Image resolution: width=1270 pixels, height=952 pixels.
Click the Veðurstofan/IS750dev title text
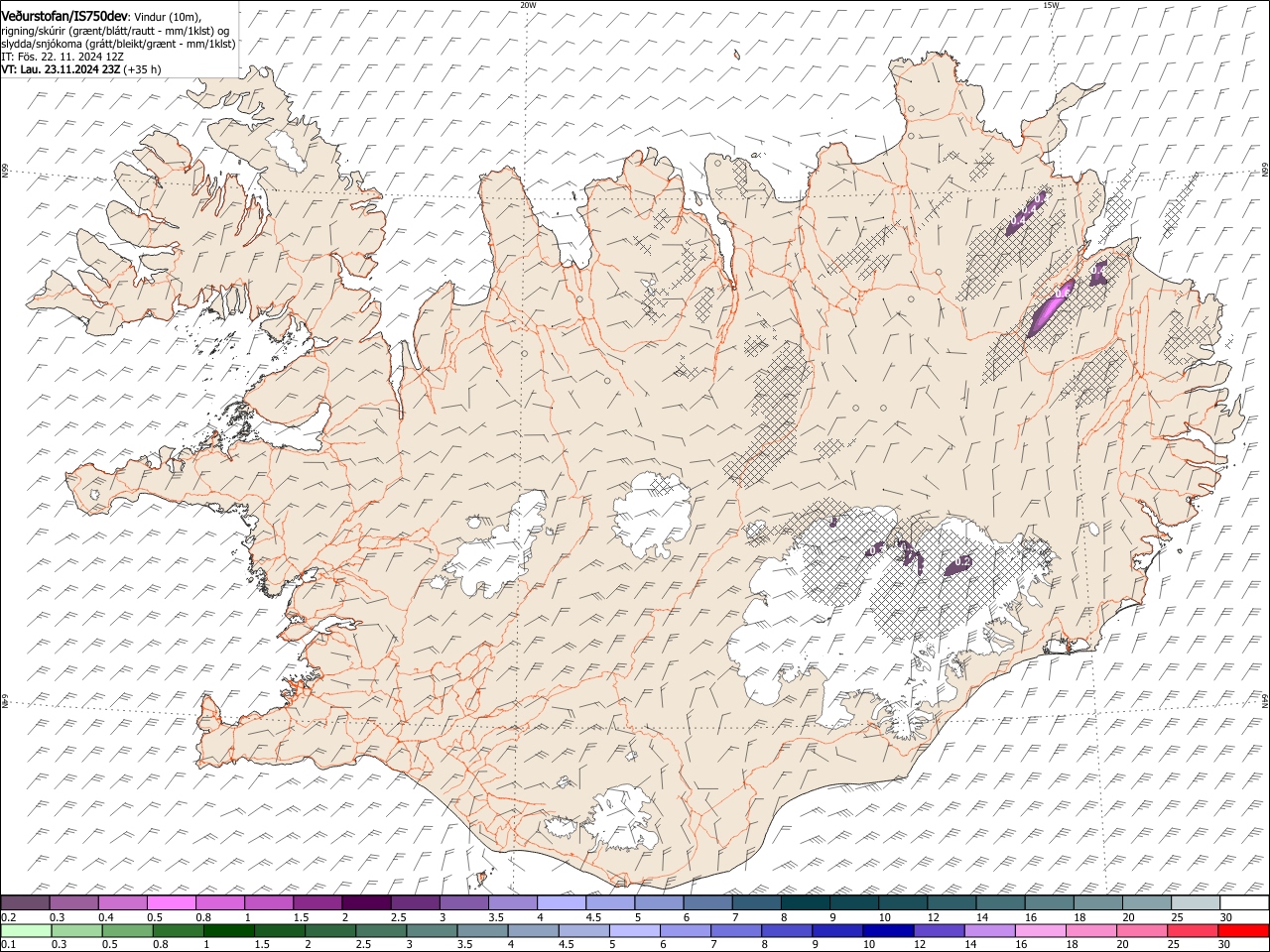(64, 15)
